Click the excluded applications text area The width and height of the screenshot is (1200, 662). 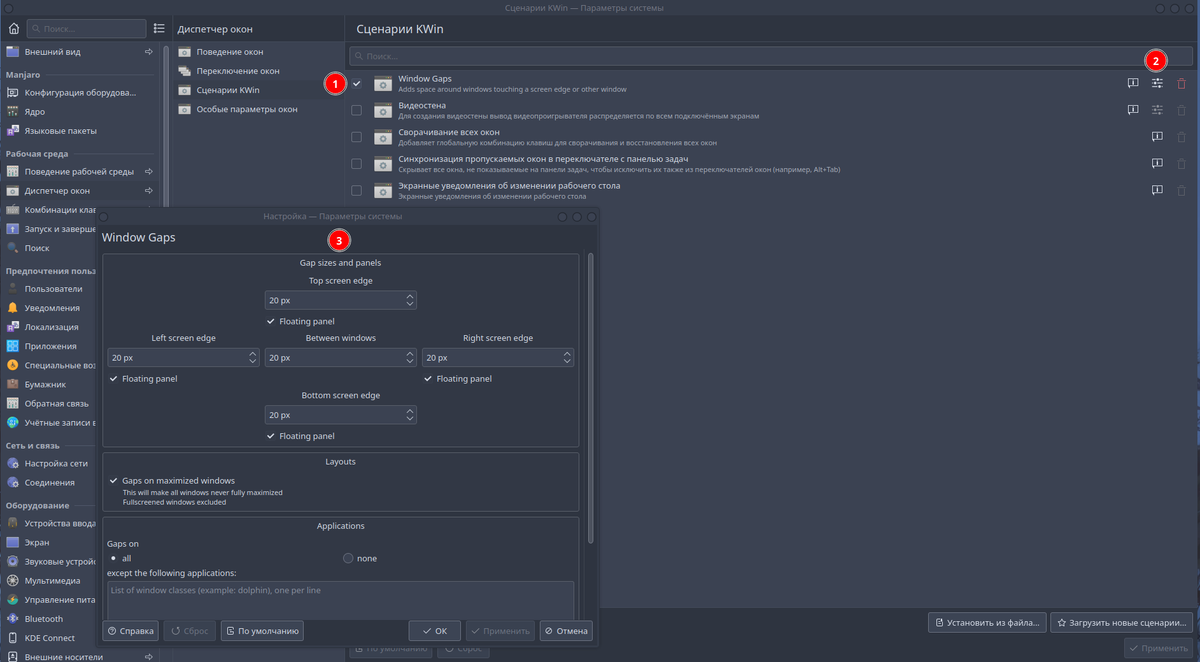(x=341, y=600)
